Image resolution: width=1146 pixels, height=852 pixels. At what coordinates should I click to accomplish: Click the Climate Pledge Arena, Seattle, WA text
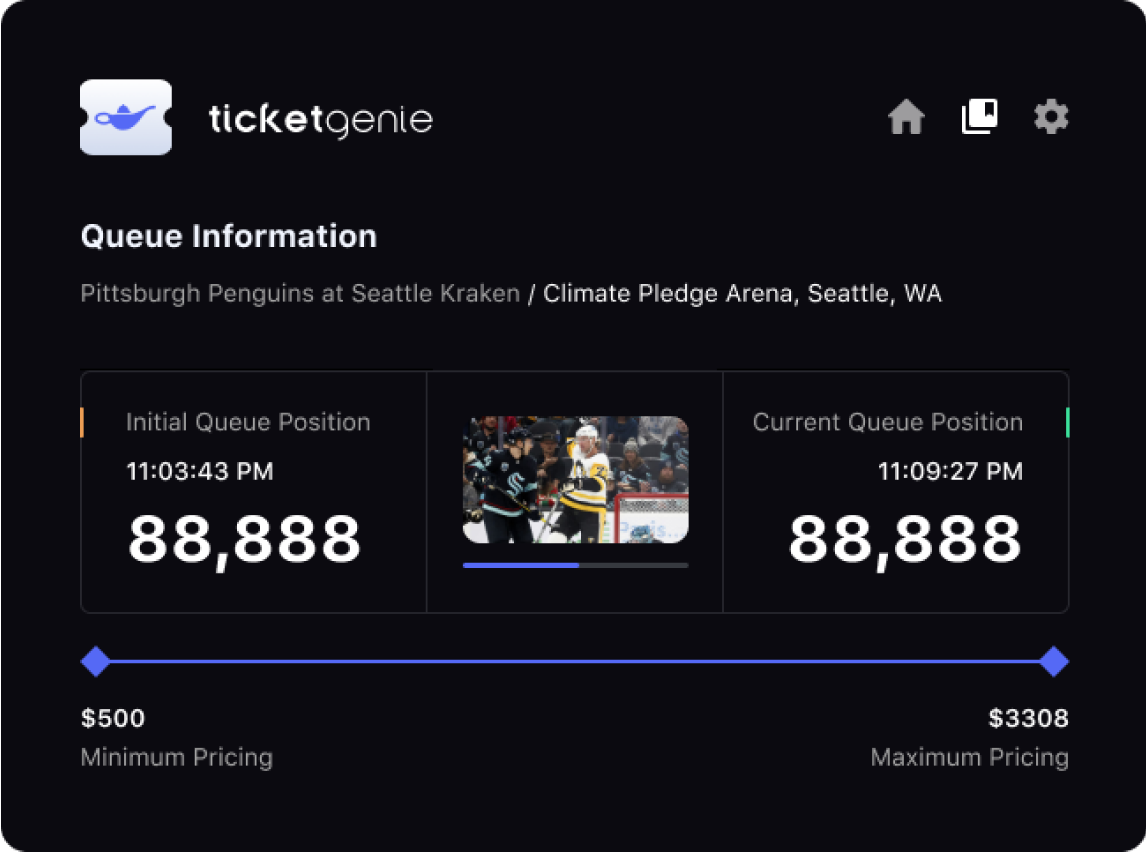point(742,294)
